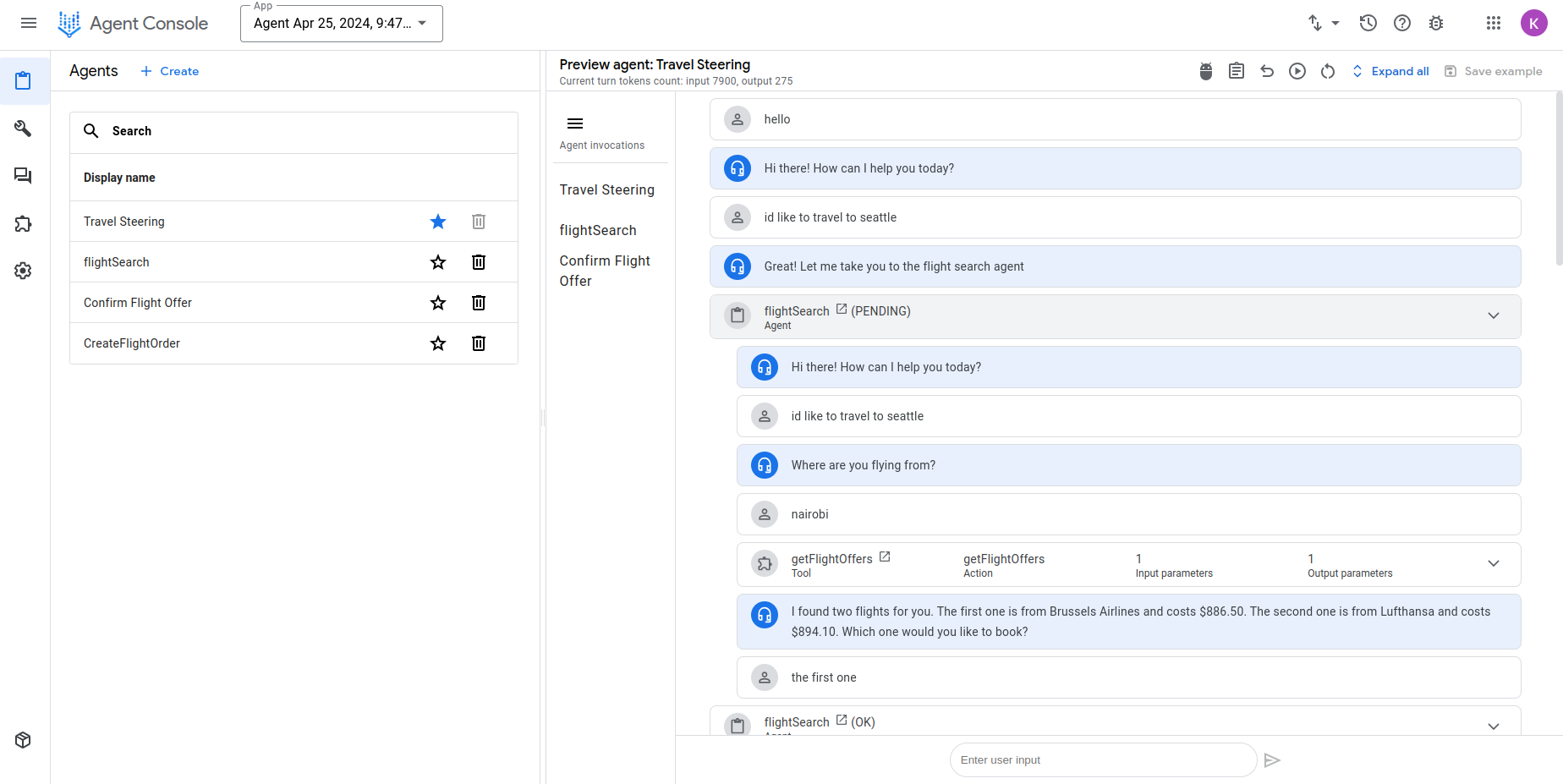Click the restart conversation icon
This screenshot has width=1563, height=784.
tap(1328, 71)
